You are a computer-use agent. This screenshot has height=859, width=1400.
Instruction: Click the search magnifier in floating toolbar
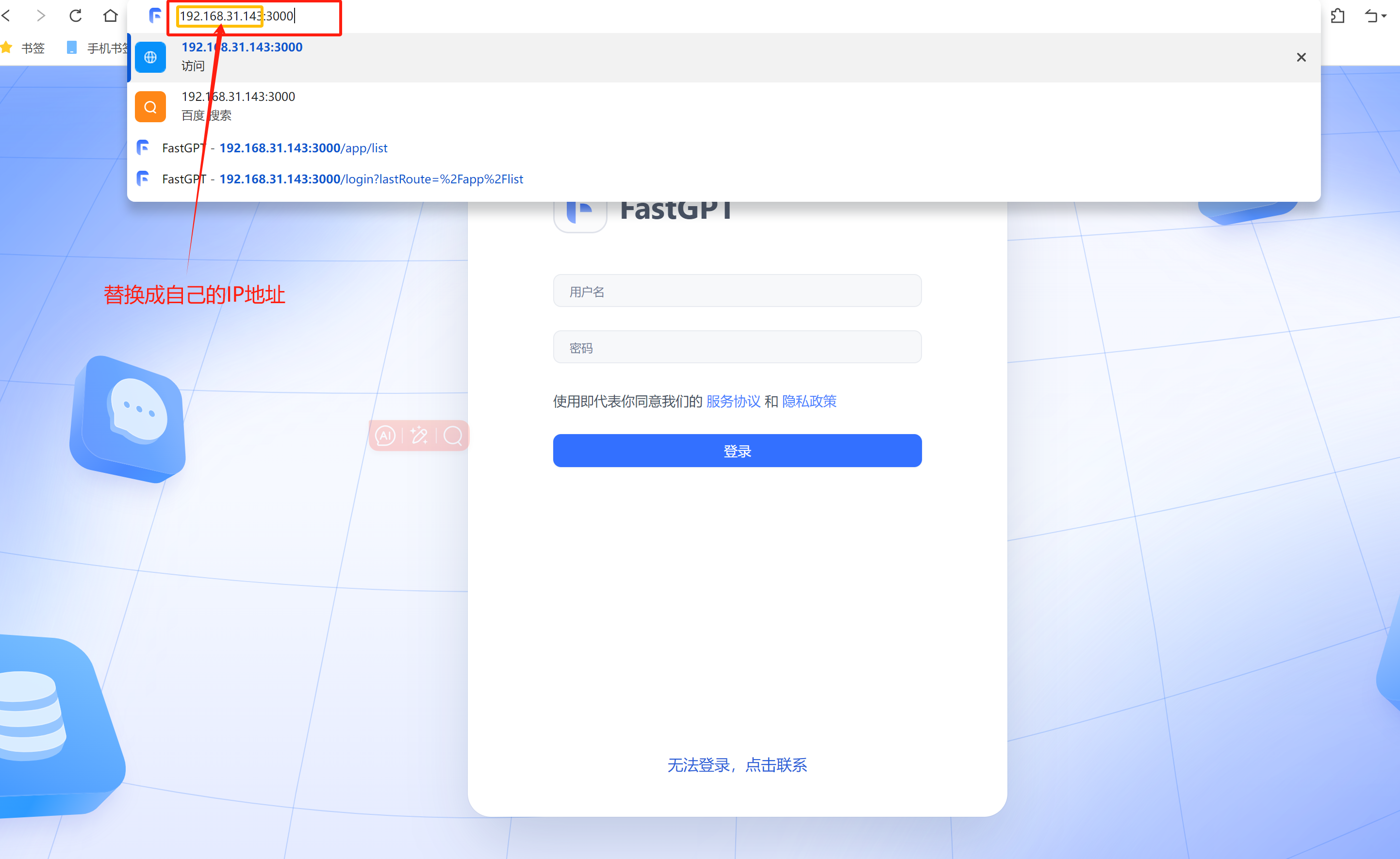coord(453,436)
